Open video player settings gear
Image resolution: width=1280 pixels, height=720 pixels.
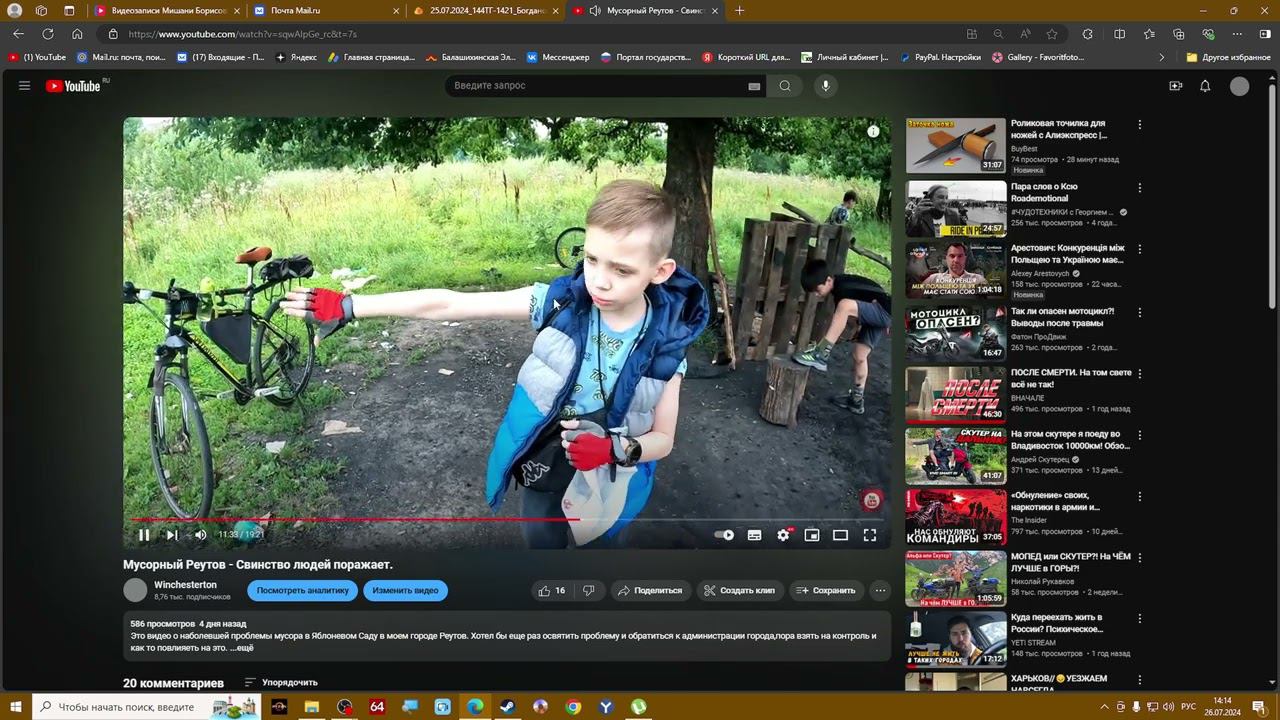pyautogui.click(x=783, y=535)
